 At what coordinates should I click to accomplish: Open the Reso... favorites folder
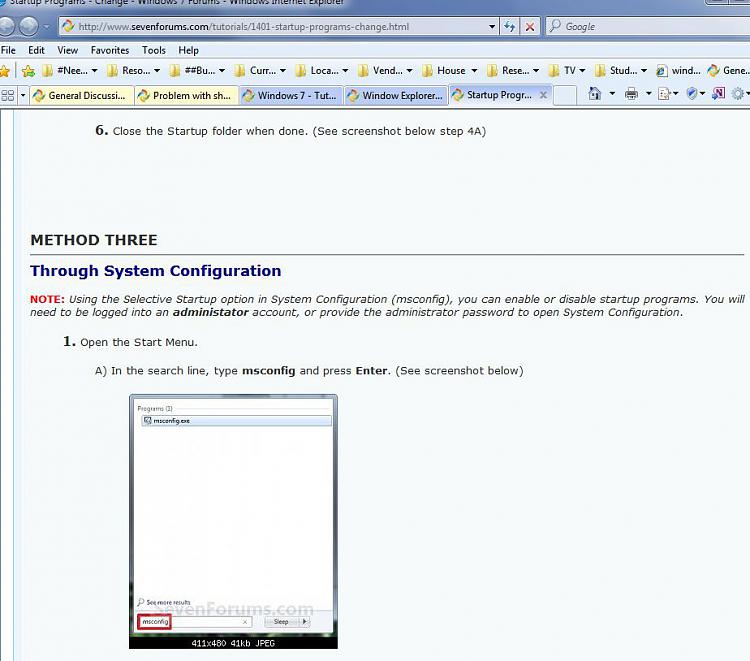[x=133, y=71]
